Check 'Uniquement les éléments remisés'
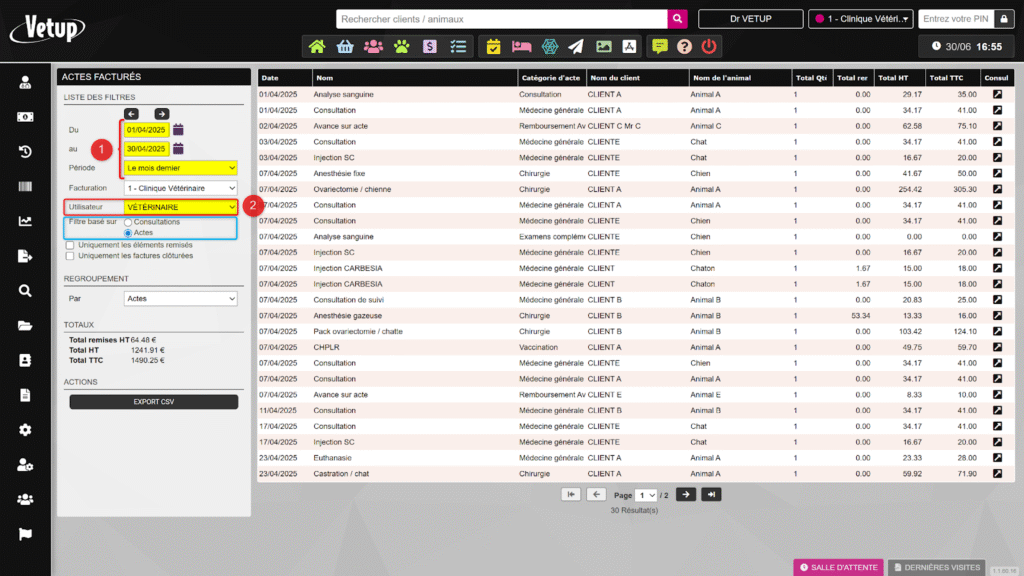This screenshot has width=1024, height=576. click(x=69, y=244)
